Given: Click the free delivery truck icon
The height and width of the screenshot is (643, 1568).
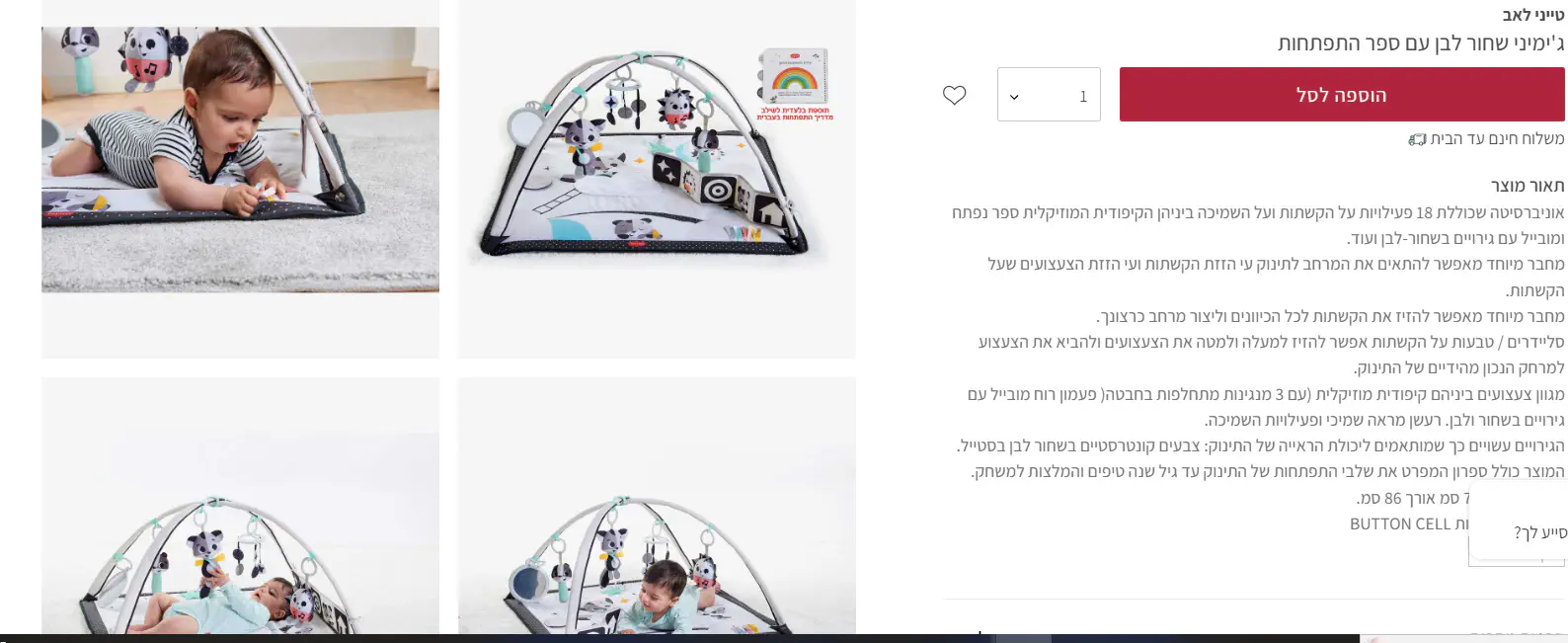Looking at the screenshot, I should (1417, 139).
